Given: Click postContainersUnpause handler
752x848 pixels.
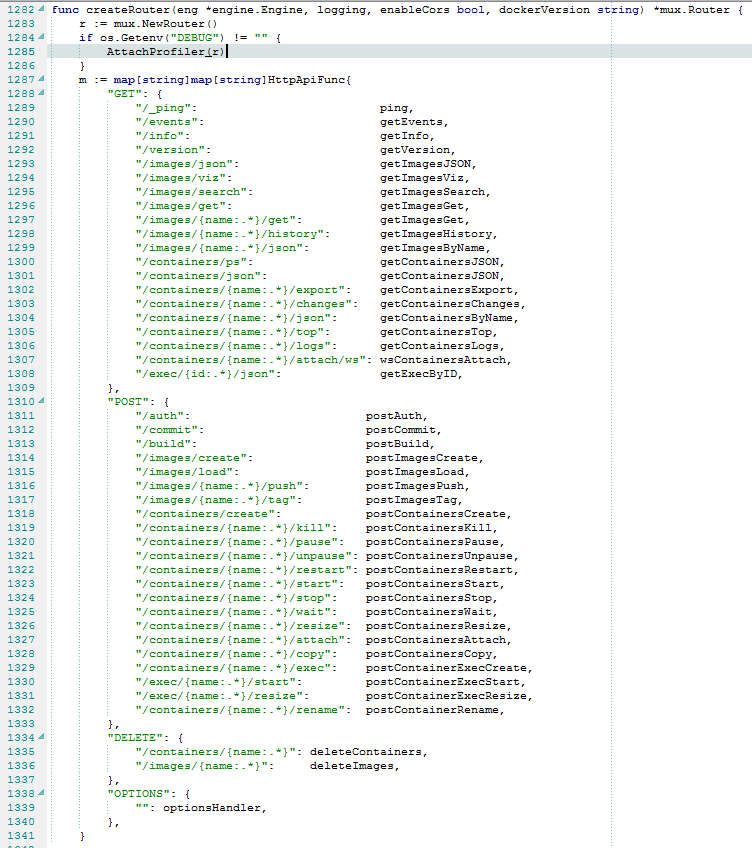Looking at the screenshot, I should tap(439, 556).
